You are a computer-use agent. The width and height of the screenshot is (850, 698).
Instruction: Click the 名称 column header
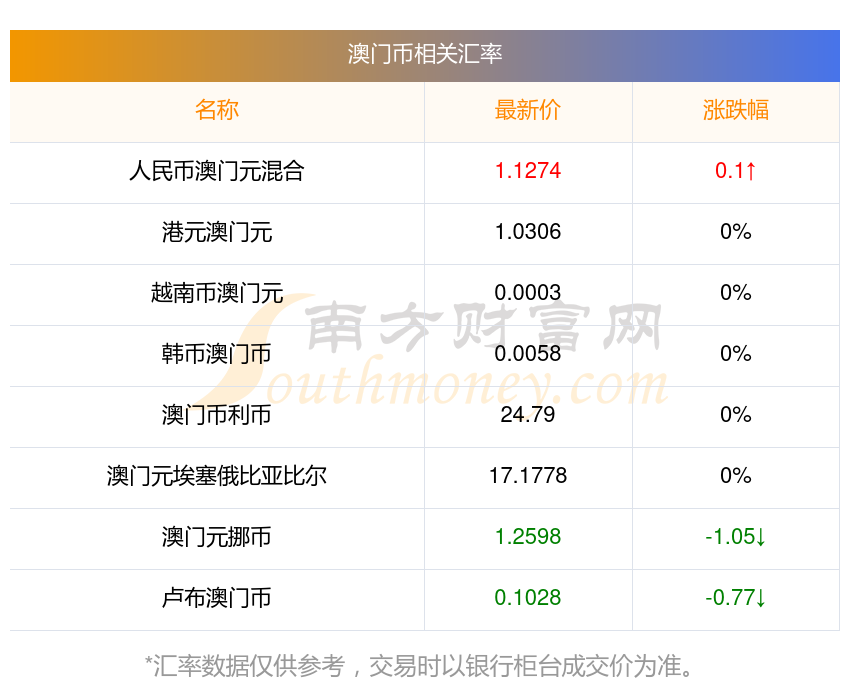pos(217,110)
